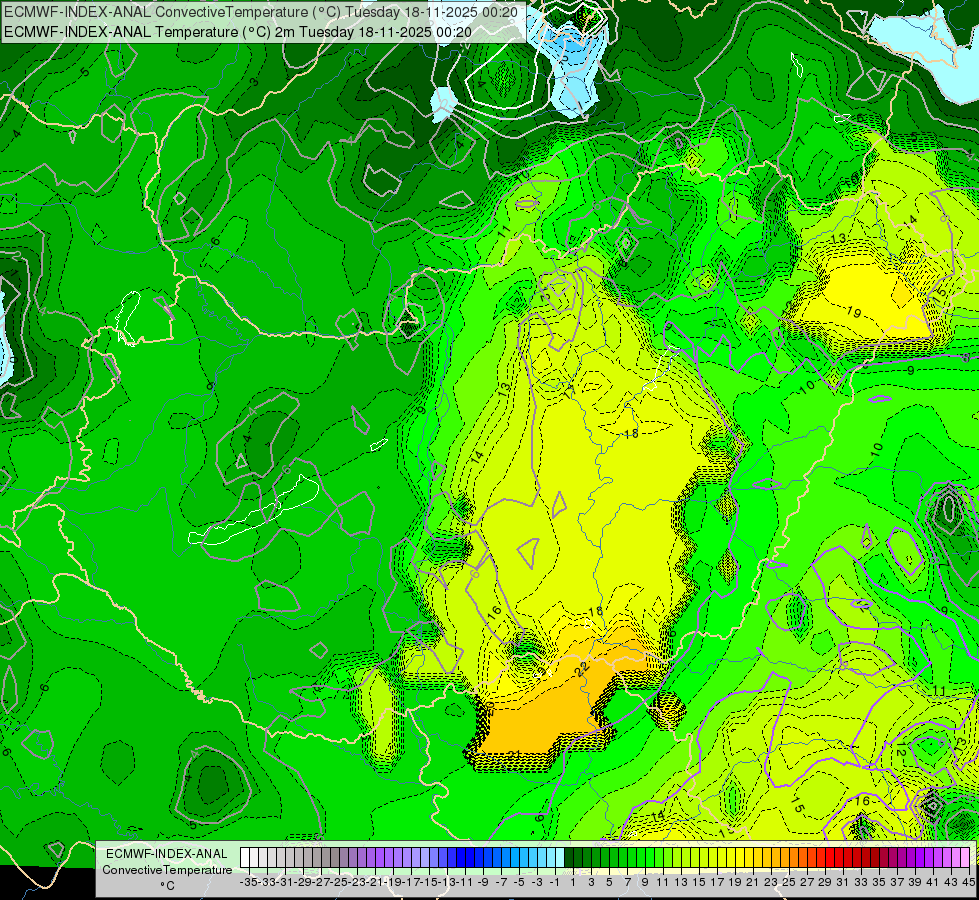
Task: Click legend scale value 43
Action: (x=951, y=882)
